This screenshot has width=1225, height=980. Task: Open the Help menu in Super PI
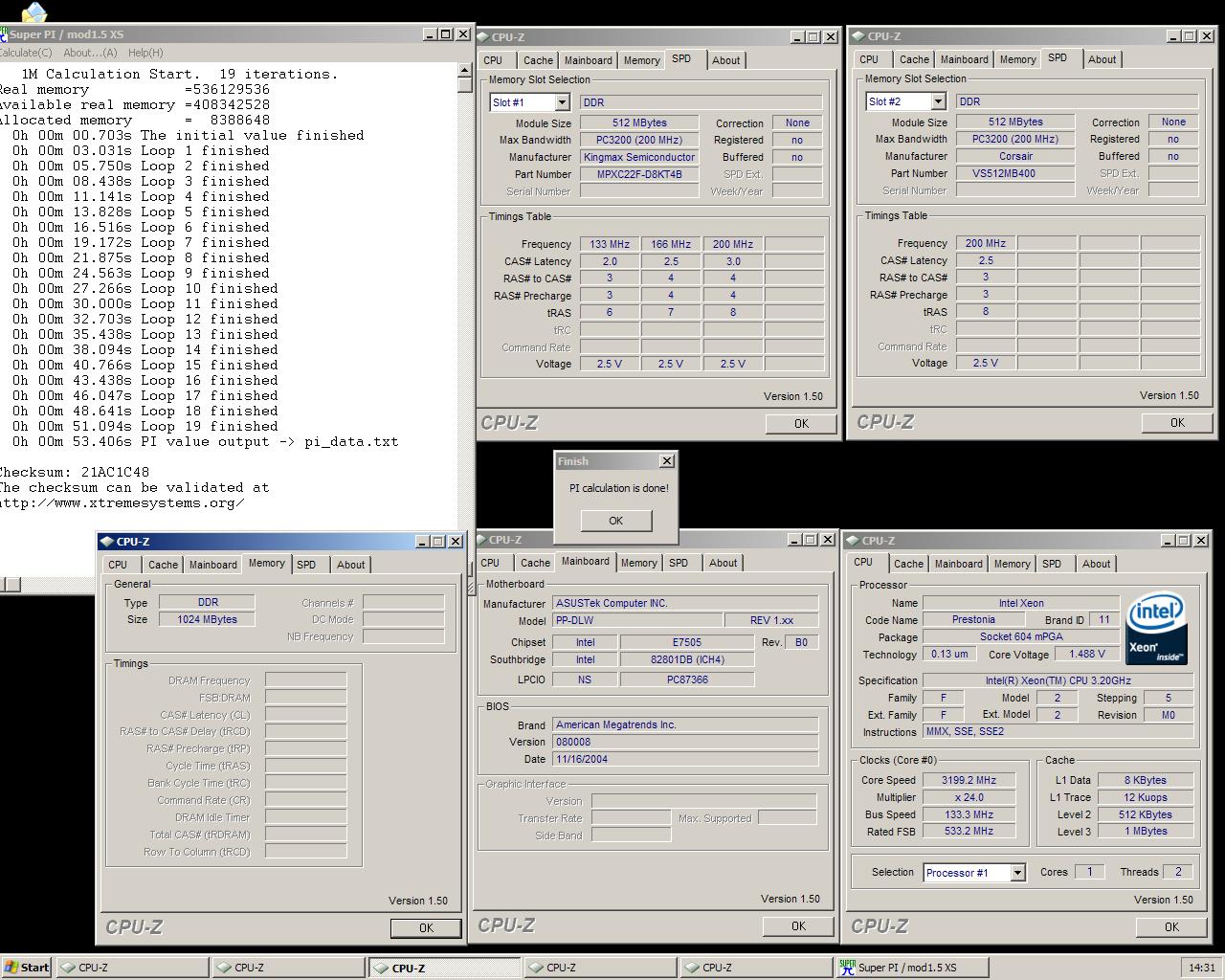click(145, 53)
